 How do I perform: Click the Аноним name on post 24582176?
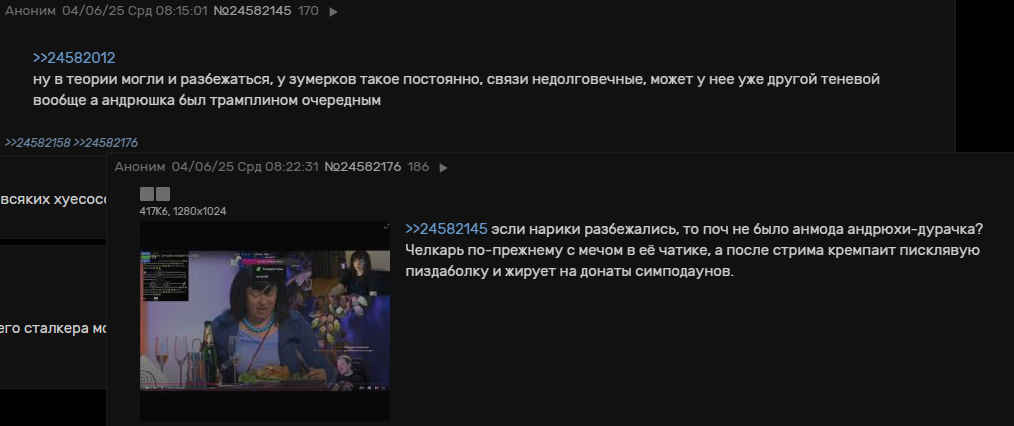point(140,167)
